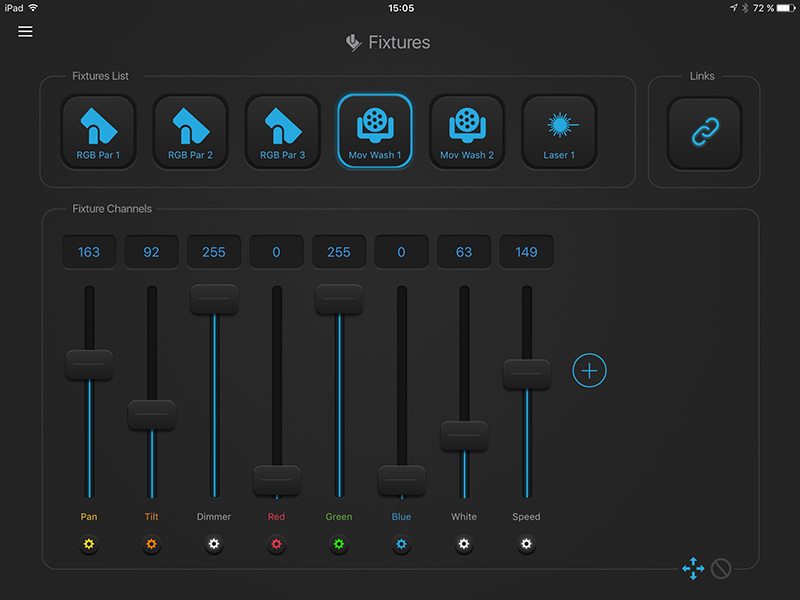The height and width of the screenshot is (600, 800).
Task: Select the Mov Wash 1 fixture
Action: click(x=375, y=132)
